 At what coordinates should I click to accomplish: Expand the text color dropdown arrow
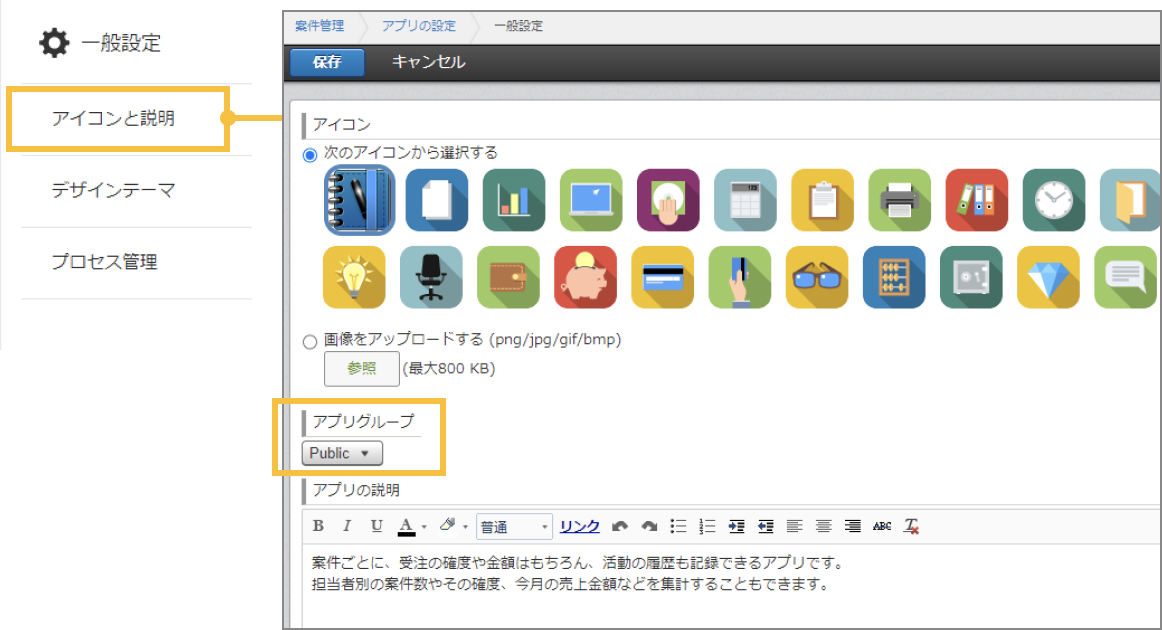(423, 525)
